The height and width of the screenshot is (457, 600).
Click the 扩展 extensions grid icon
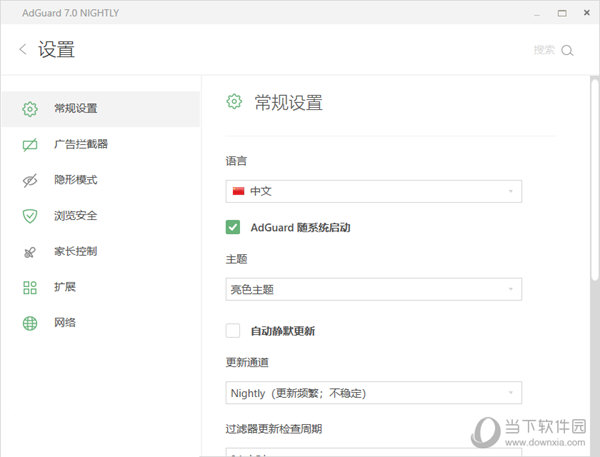tap(30, 287)
